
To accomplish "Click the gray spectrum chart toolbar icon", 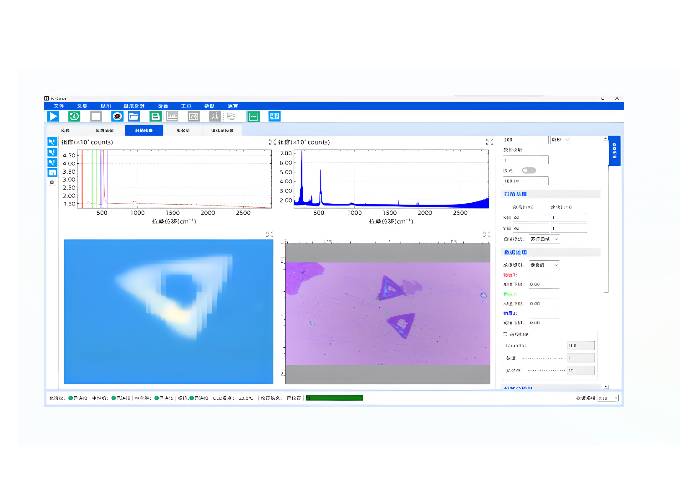I will tap(215, 117).
